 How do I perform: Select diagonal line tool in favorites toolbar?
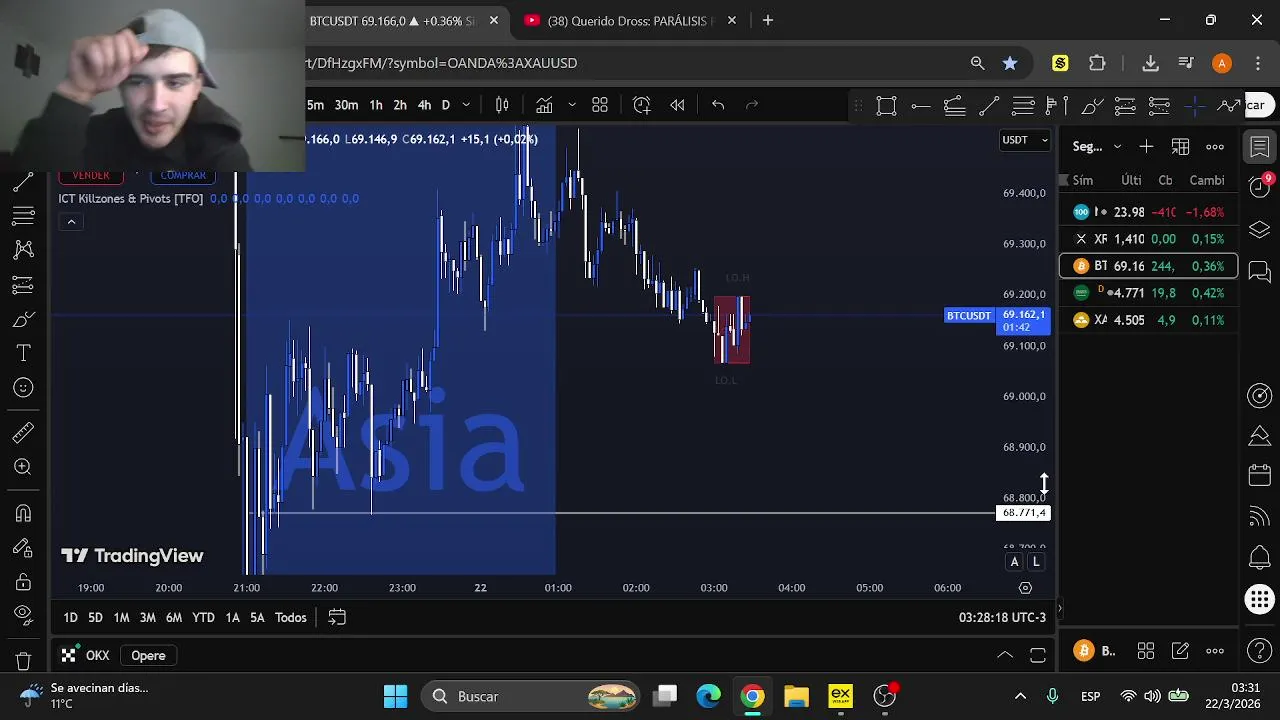tap(989, 105)
